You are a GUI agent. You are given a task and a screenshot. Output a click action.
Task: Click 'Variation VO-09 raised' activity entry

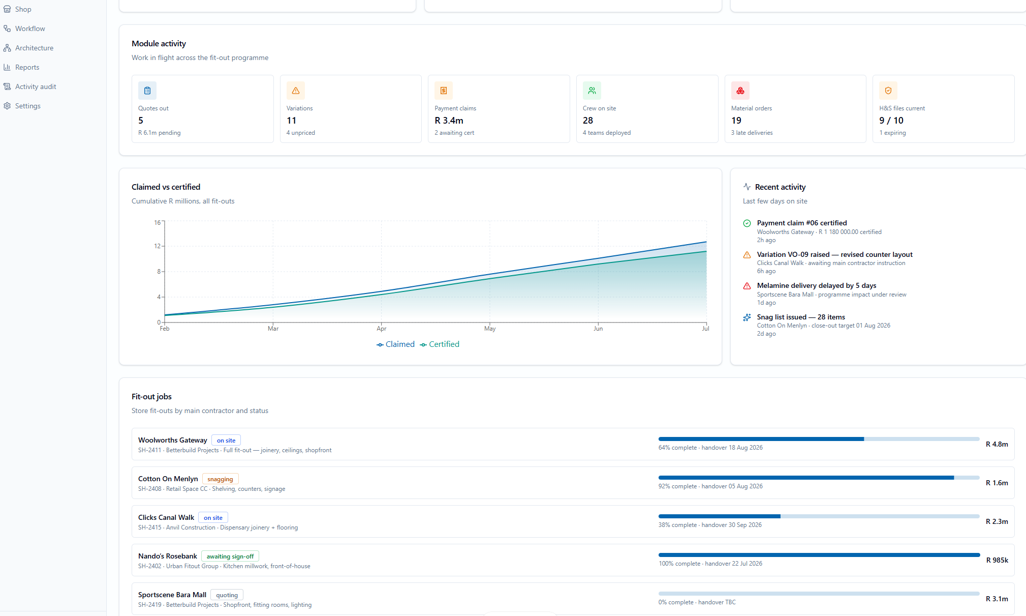(x=834, y=255)
